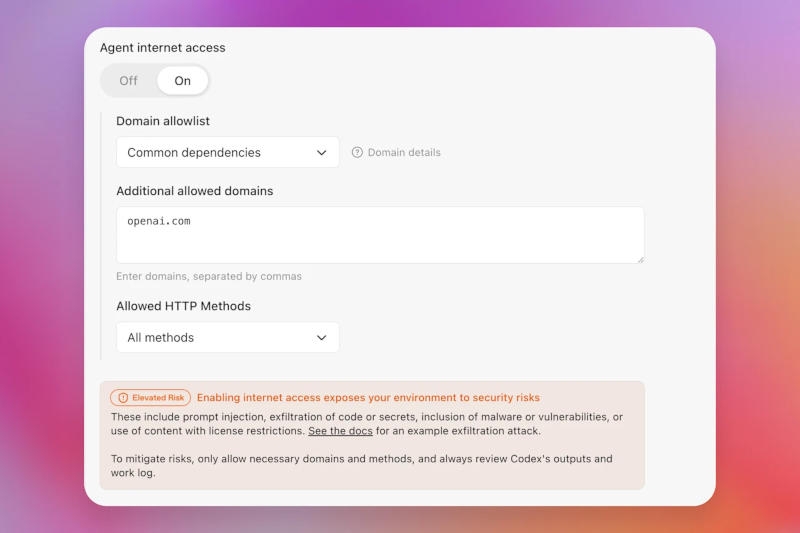This screenshot has width=800, height=533.
Task: Click the 'Agent internet access' heading
Action: pyautogui.click(x=163, y=48)
